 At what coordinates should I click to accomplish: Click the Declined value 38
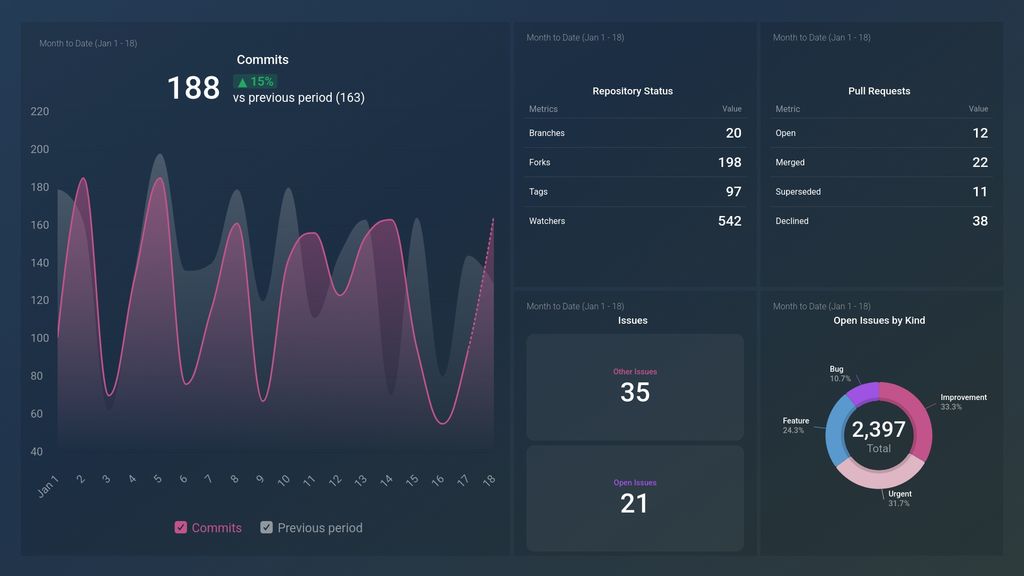(x=980, y=221)
